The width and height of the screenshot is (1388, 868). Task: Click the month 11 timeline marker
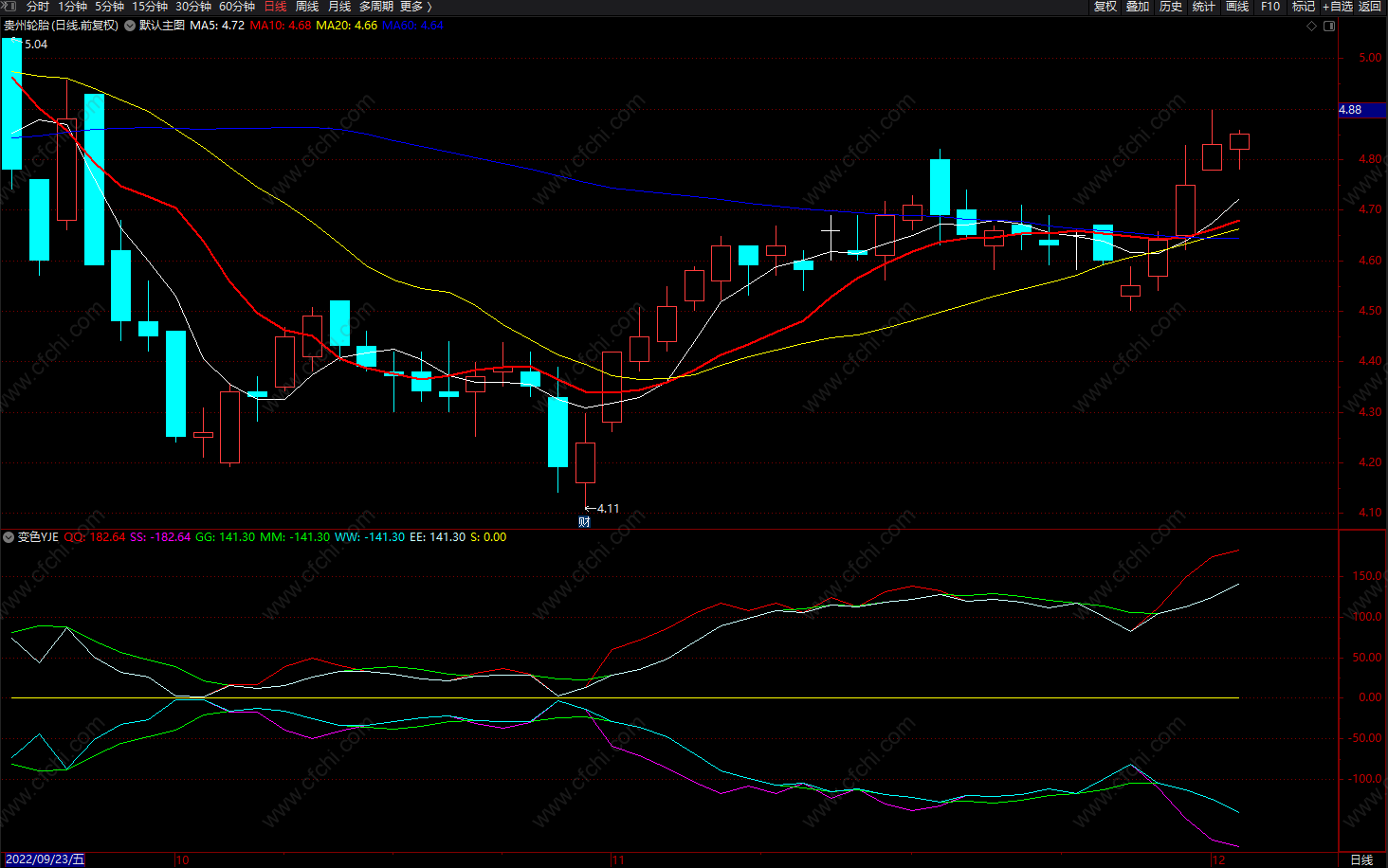618,859
